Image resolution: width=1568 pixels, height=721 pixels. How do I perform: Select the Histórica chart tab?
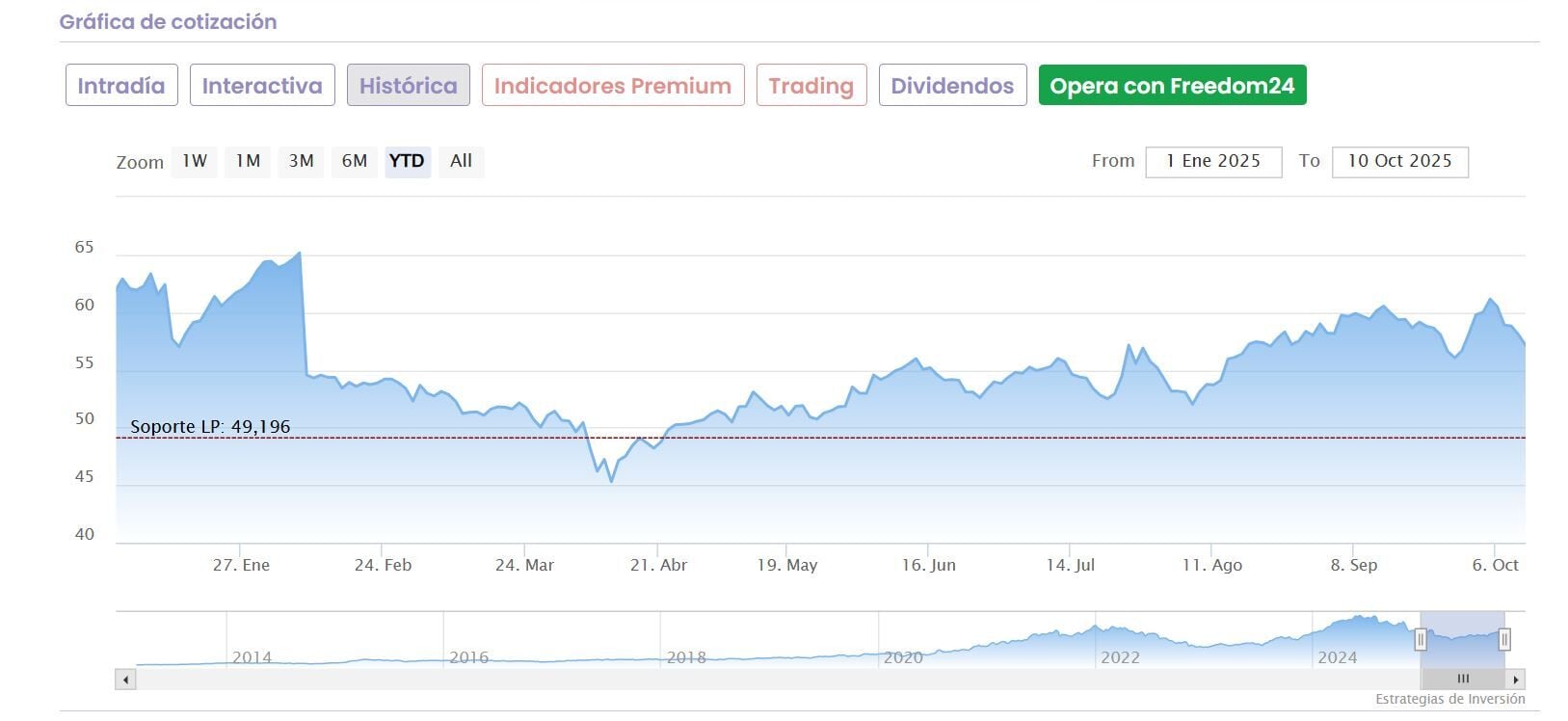coord(408,86)
